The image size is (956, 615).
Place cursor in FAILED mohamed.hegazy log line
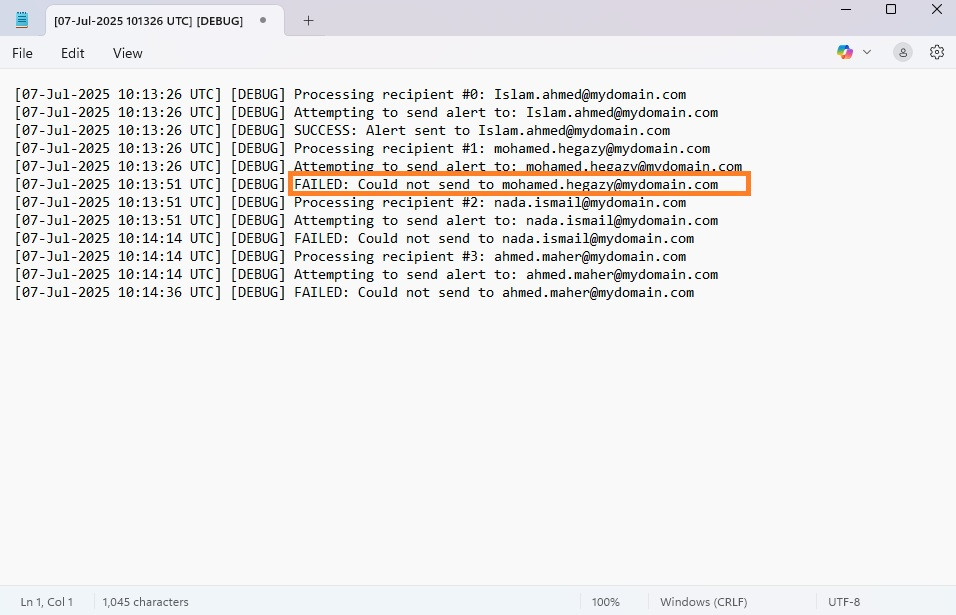518,184
